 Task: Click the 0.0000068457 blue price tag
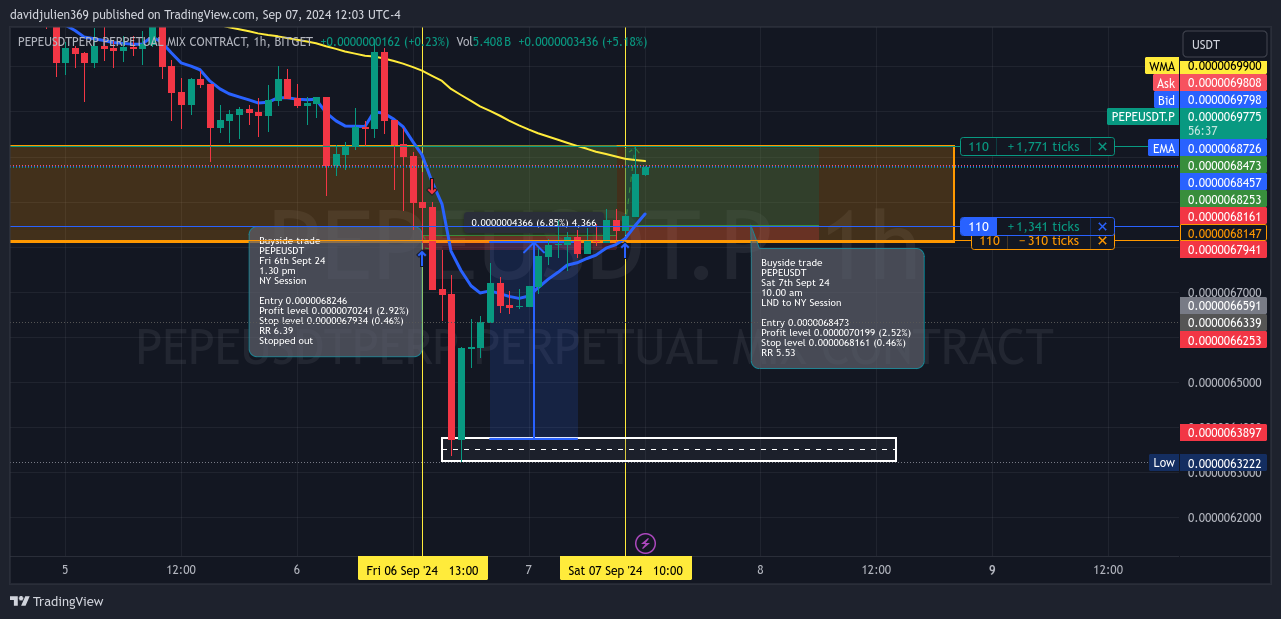click(1225, 182)
